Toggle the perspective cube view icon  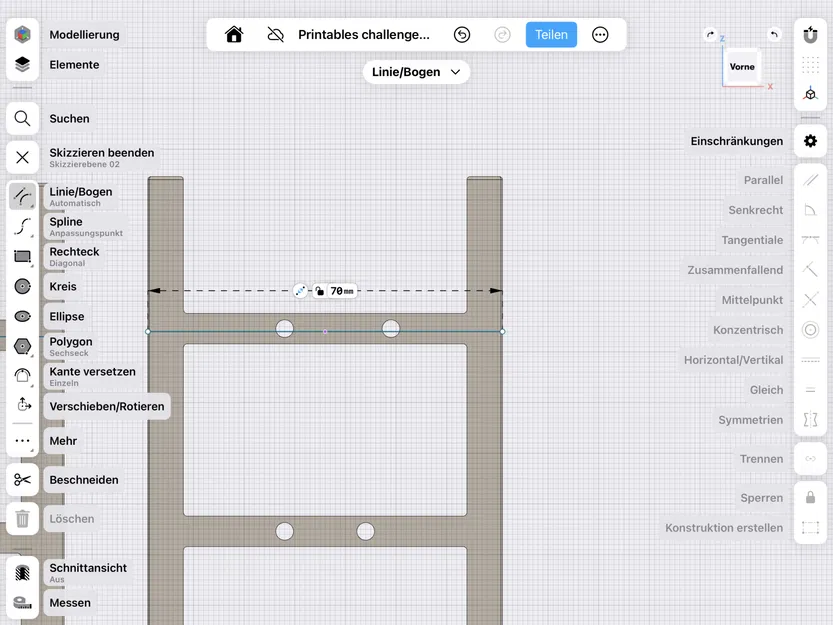click(x=810, y=94)
